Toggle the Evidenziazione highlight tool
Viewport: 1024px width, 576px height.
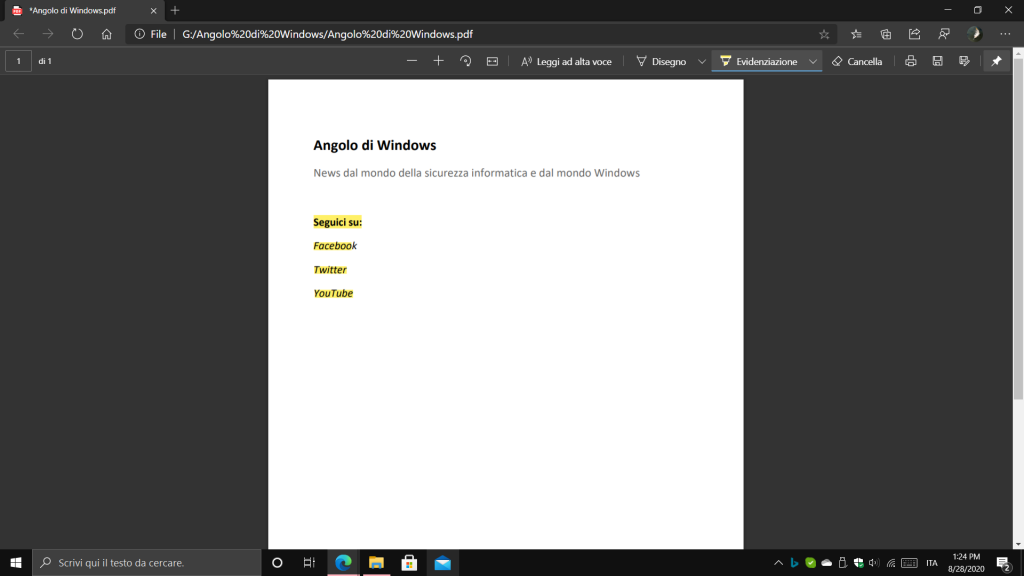[759, 61]
